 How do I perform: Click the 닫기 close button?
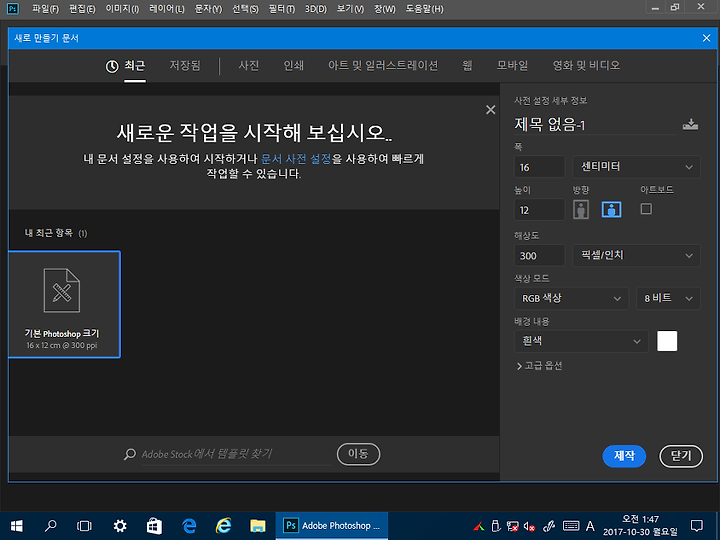[x=681, y=456]
